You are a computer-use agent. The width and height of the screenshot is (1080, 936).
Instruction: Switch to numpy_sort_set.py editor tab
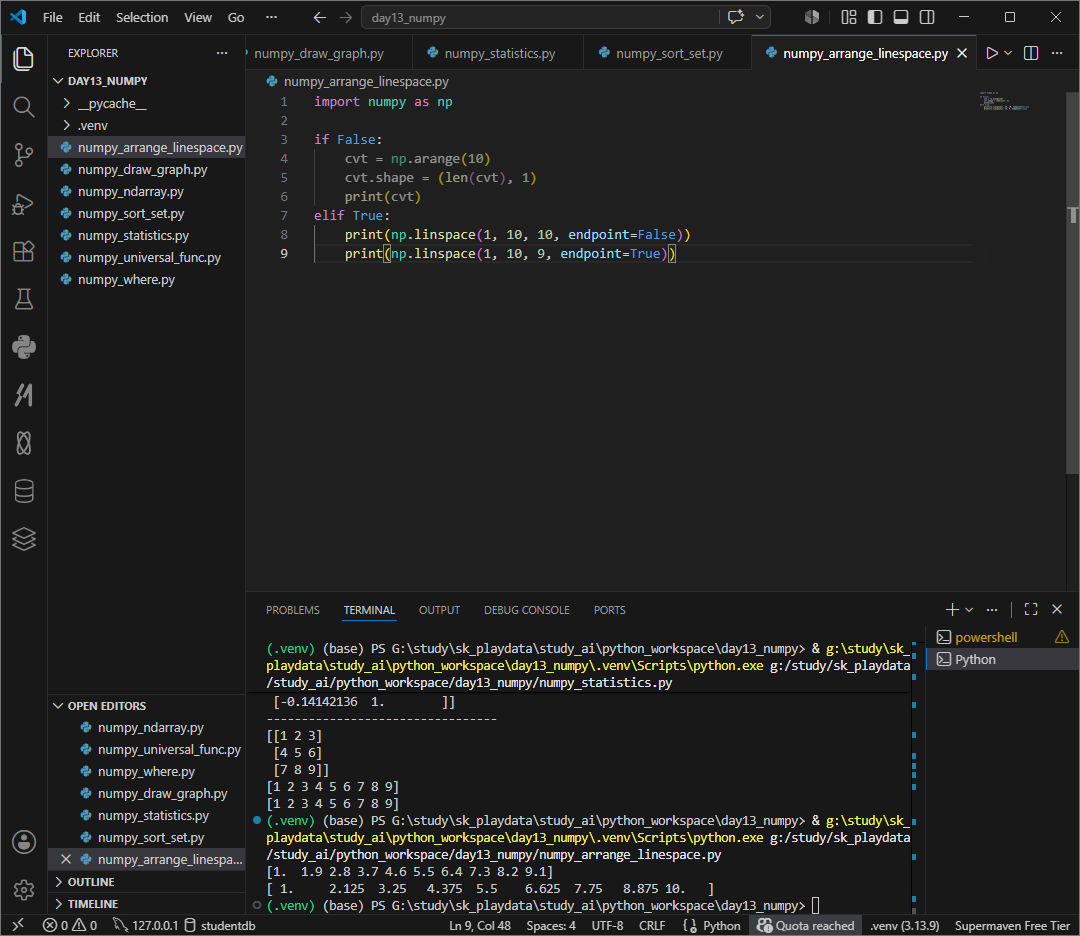coord(667,53)
